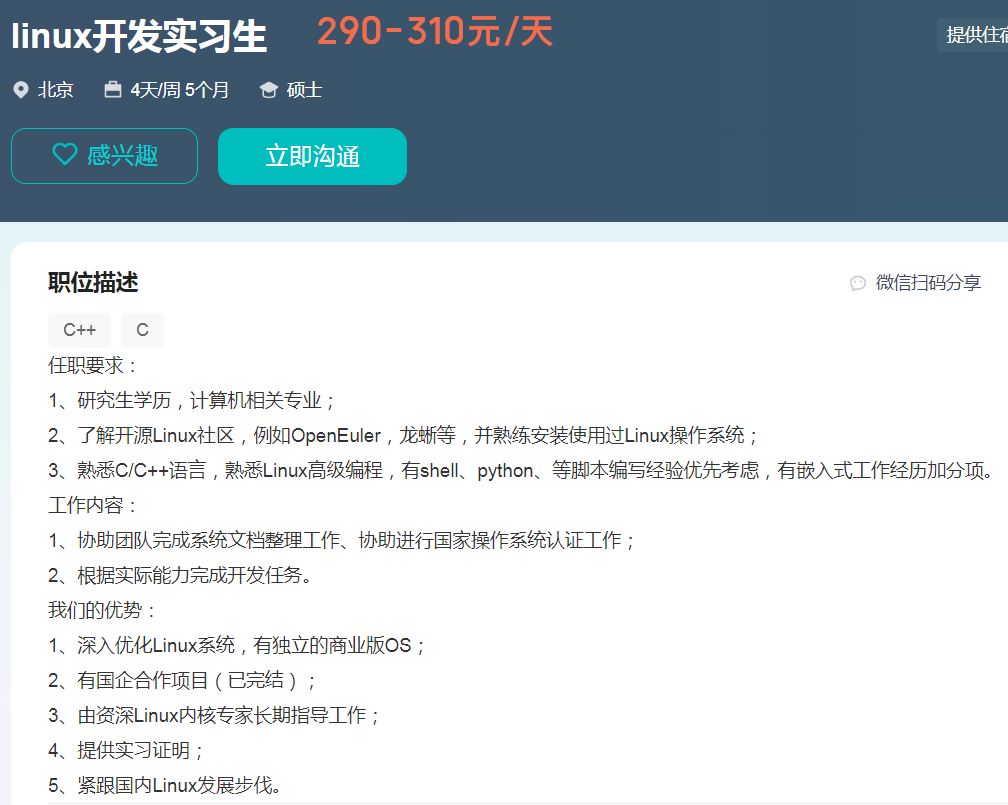This screenshot has width=1008, height=805.
Task: Select the single C skill tag
Action: point(142,330)
